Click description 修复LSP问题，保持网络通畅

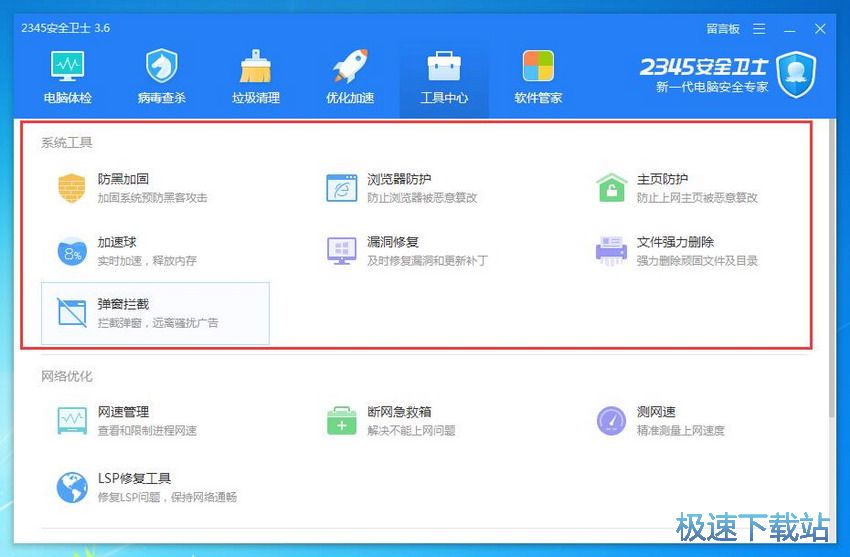pyautogui.click(x=167, y=497)
